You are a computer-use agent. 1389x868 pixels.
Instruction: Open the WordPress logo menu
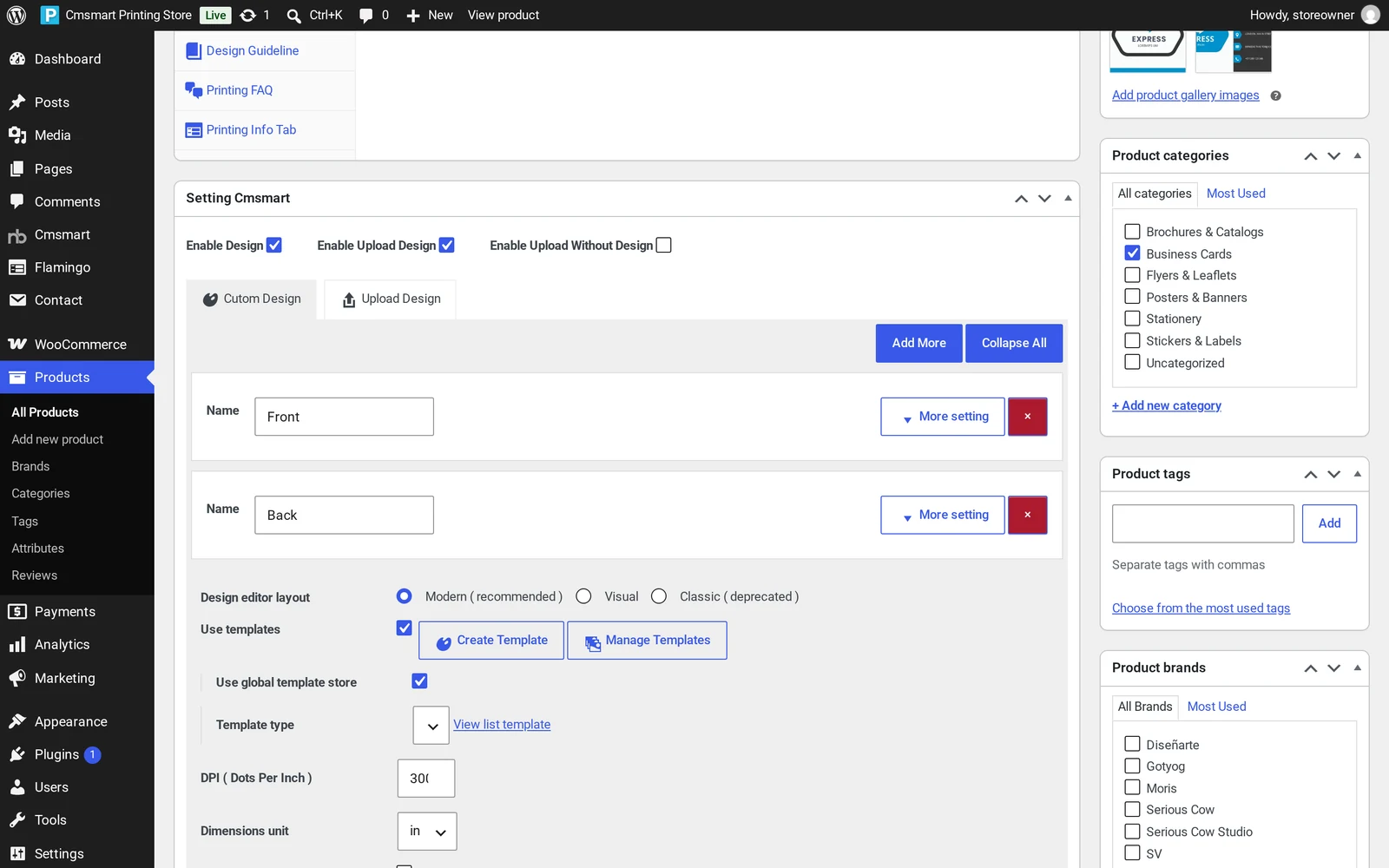click(16, 15)
